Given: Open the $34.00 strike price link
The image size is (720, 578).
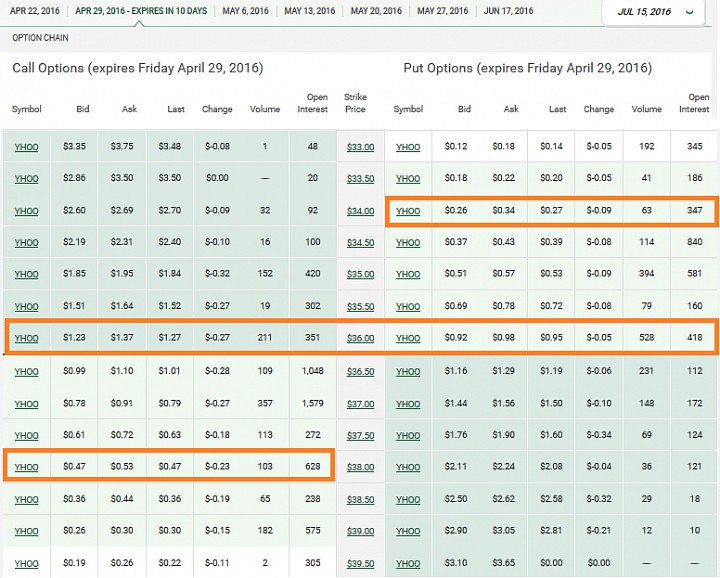Looking at the screenshot, I should pyautogui.click(x=360, y=211).
